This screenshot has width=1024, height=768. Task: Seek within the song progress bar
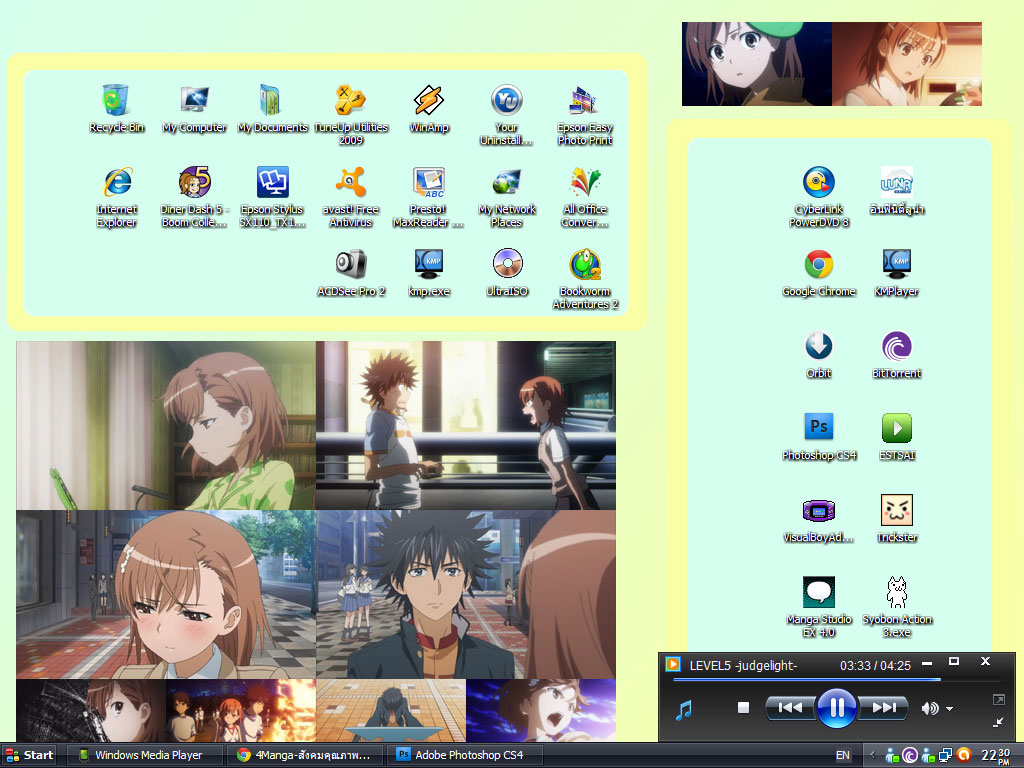point(836,680)
